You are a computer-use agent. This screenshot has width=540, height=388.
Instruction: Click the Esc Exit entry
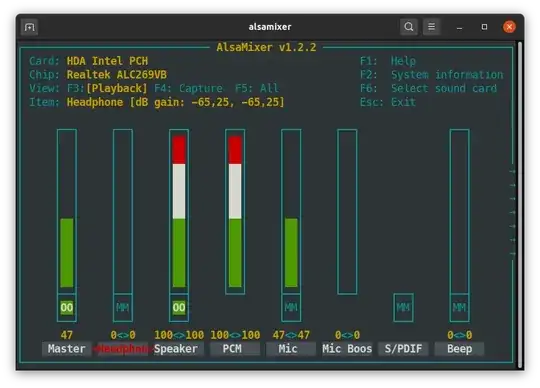(x=388, y=102)
